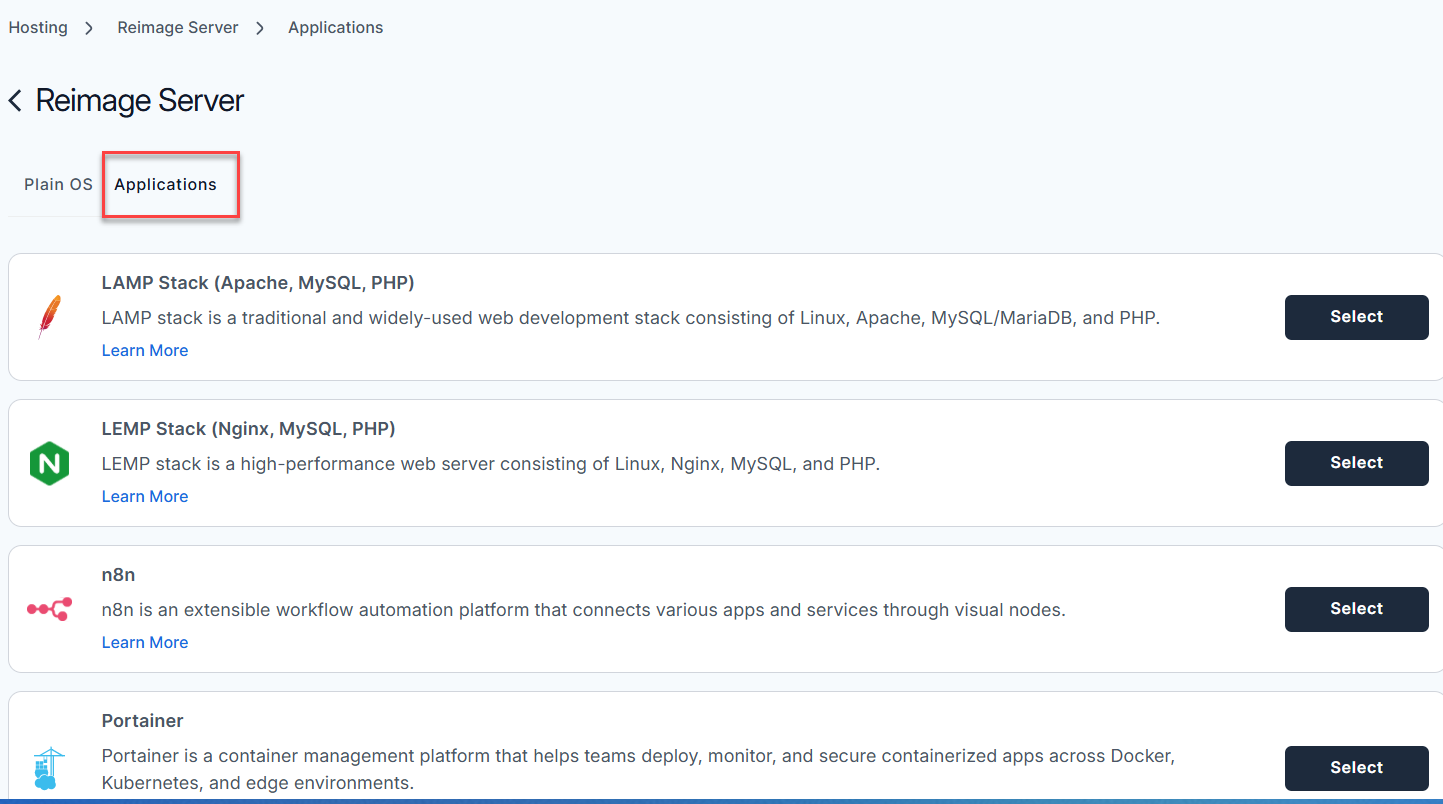Screen dimensions: 1443x804
Task: Click Select for n8n
Action: 1356,609
